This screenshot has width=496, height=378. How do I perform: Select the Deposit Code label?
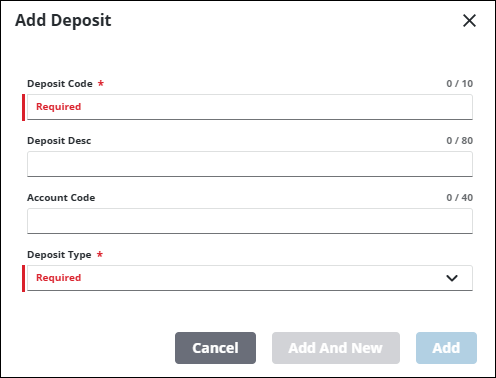click(x=60, y=84)
